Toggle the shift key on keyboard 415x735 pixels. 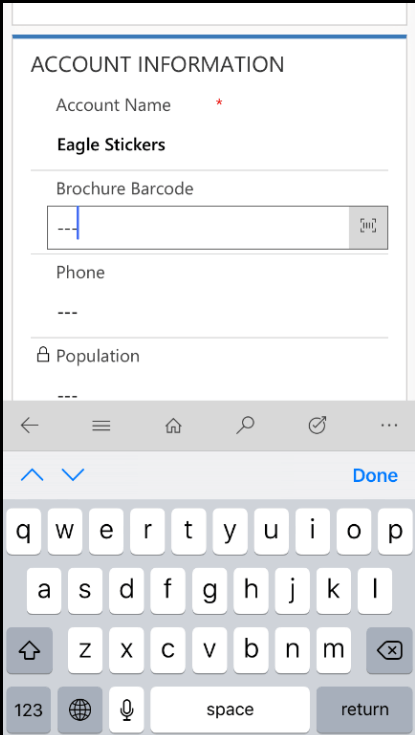[29, 650]
